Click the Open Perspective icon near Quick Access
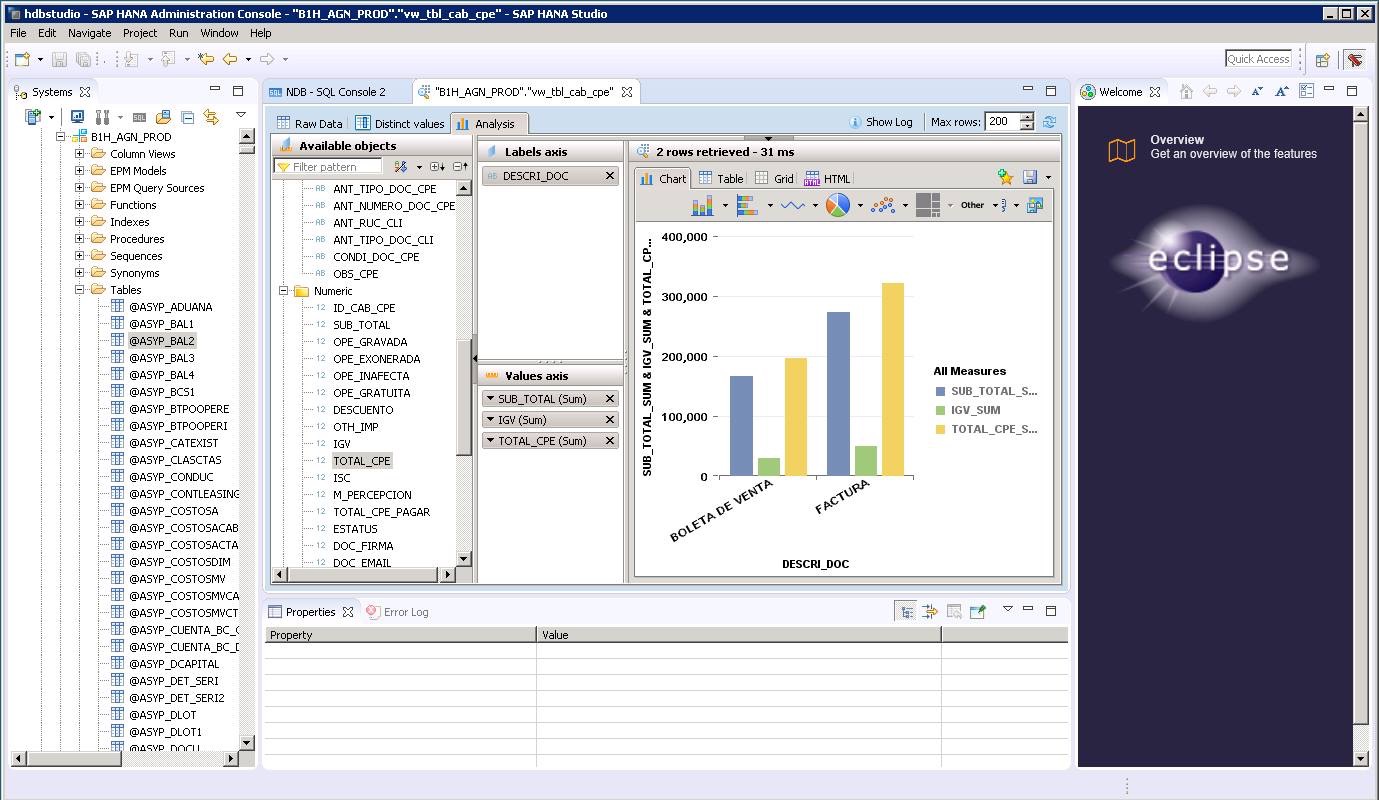 click(x=1322, y=59)
